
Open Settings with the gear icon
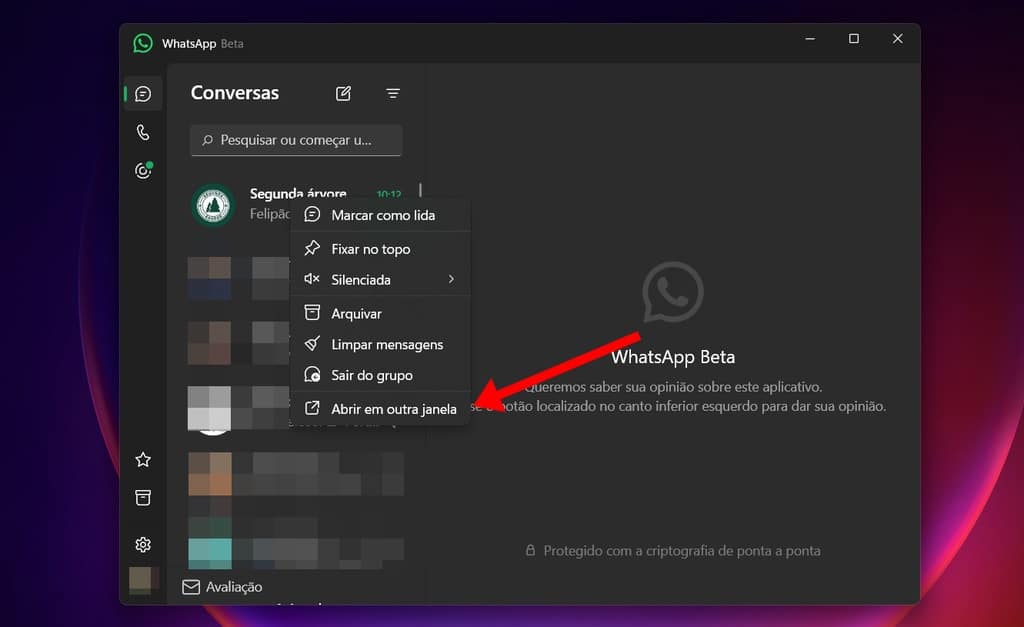click(x=142, y=544)
